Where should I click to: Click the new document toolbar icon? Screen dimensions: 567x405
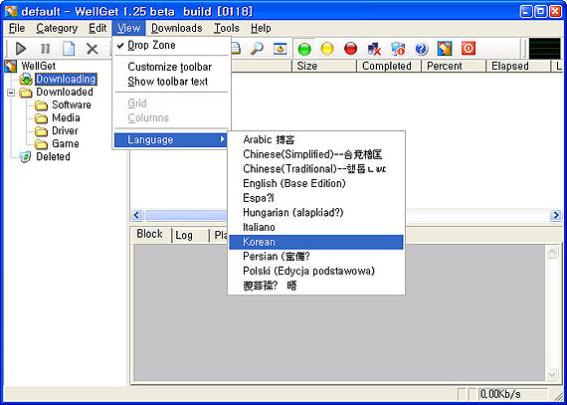[69, 49]
